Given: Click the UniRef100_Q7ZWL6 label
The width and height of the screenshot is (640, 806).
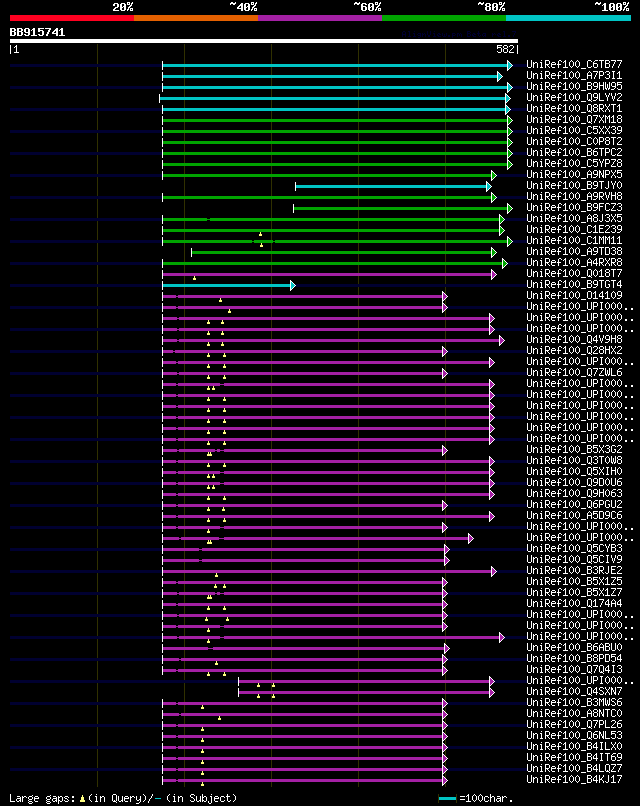Looking at the screenshot, I should (x=574, y=372).
